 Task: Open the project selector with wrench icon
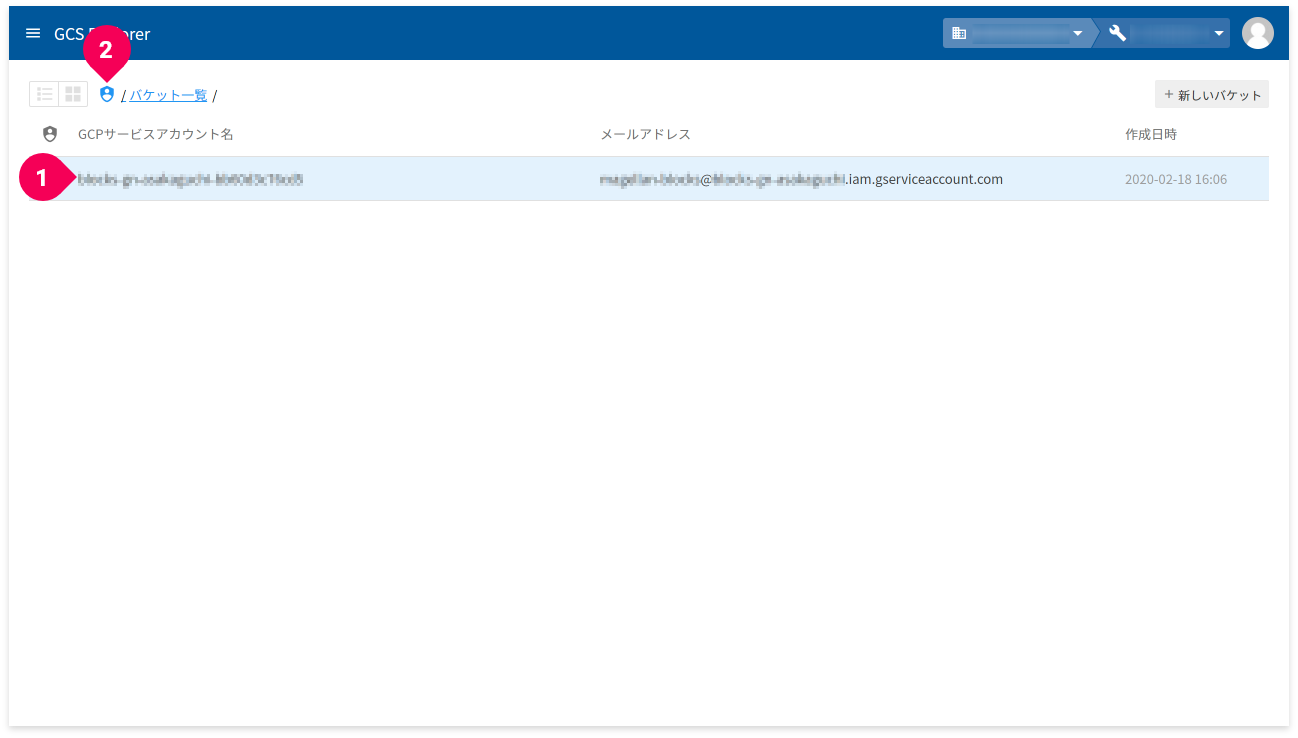1164,33
